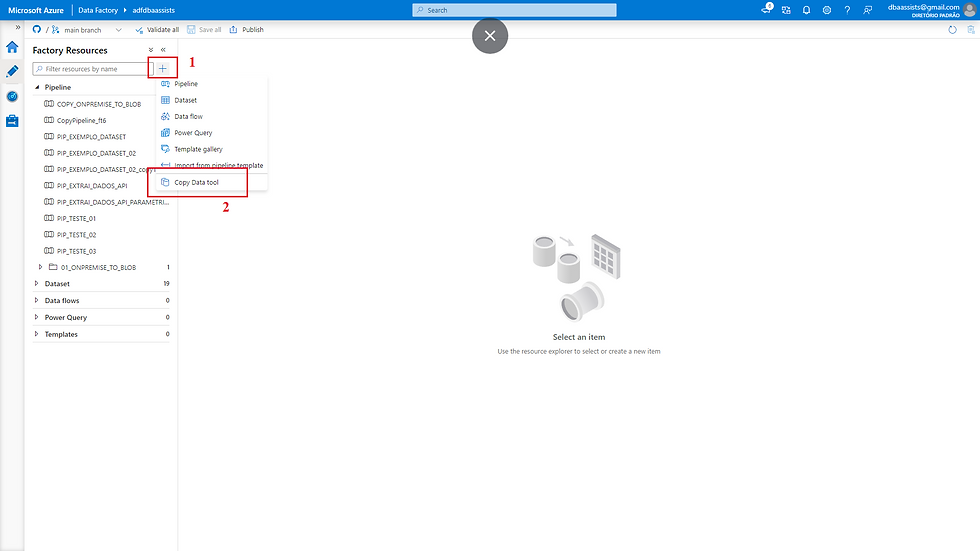The image size is (980, 551).
Task: Expand the Power Query section
Action: tap(36, 317)
